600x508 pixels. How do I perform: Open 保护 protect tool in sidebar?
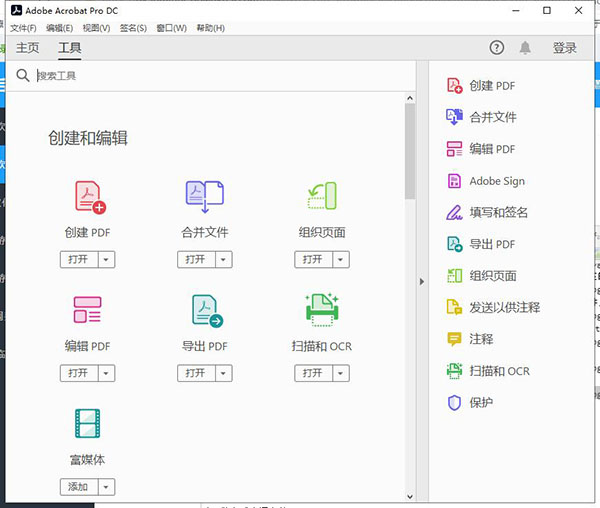470,402
